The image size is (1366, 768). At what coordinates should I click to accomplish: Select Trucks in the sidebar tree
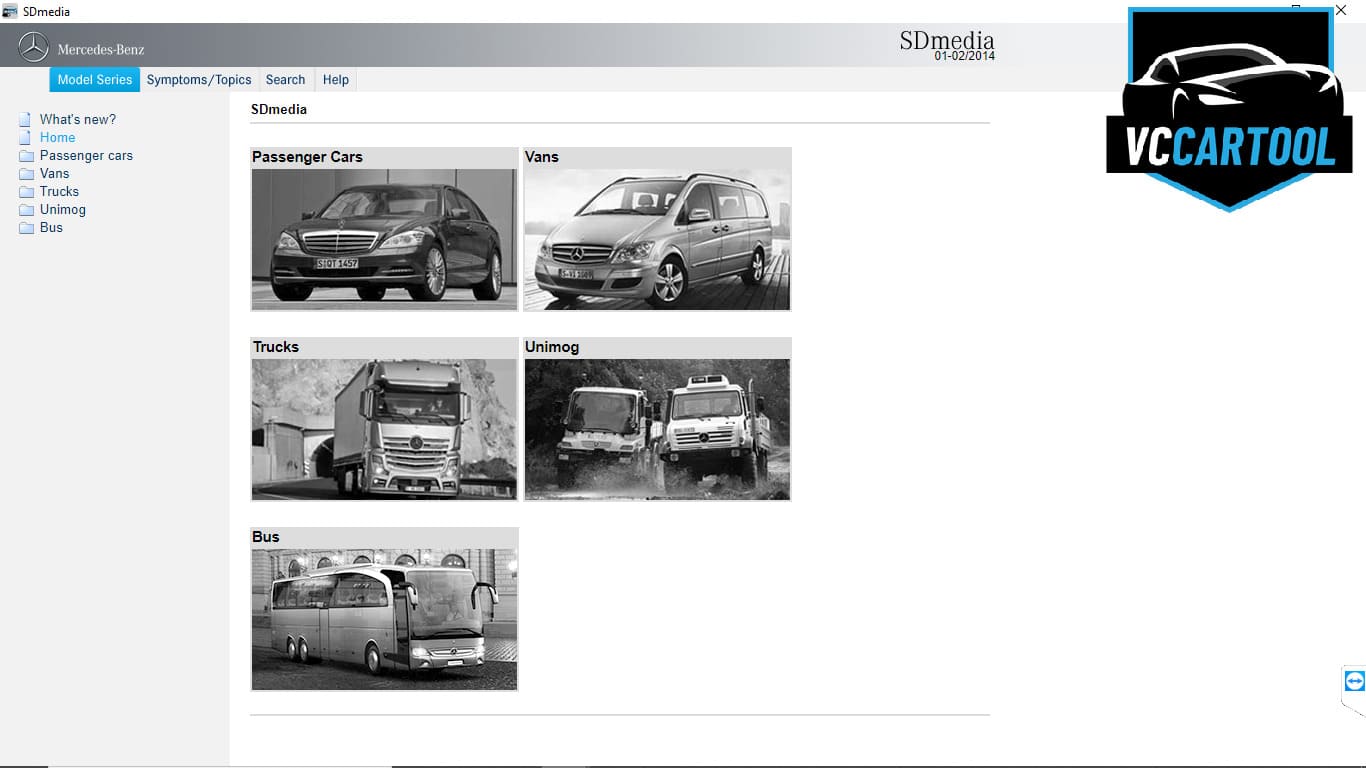pos(59,192)
